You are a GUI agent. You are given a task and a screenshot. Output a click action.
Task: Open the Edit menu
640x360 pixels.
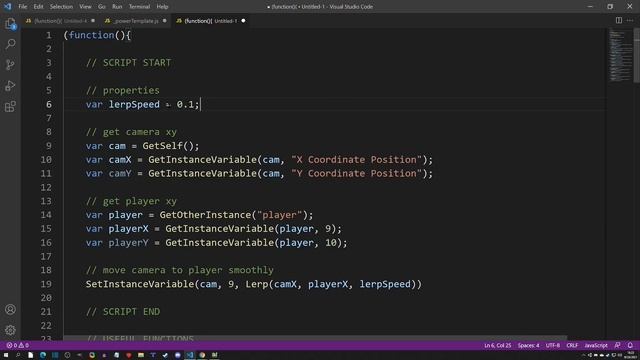click(x=38, y=7)
